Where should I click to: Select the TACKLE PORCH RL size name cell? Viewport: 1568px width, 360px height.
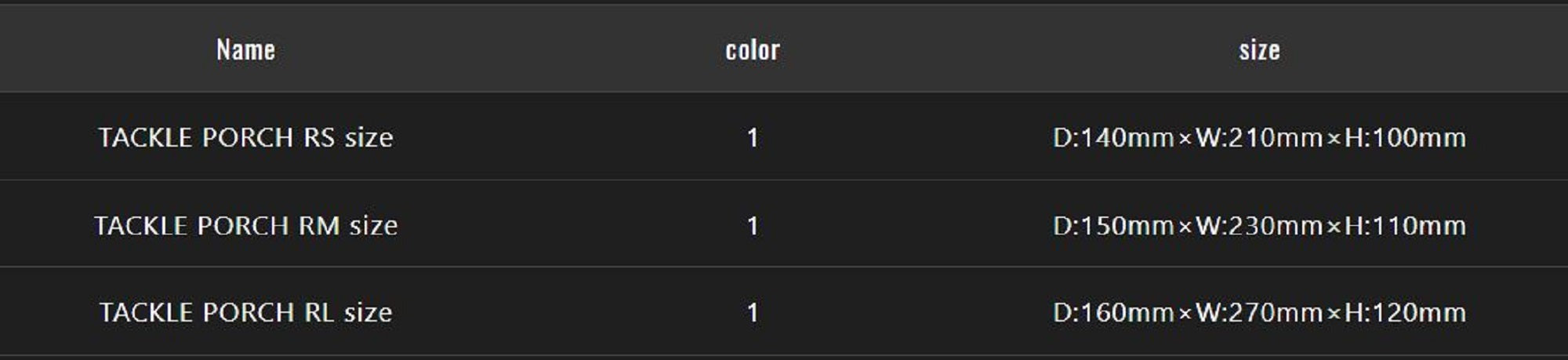(x=245, y=313)
